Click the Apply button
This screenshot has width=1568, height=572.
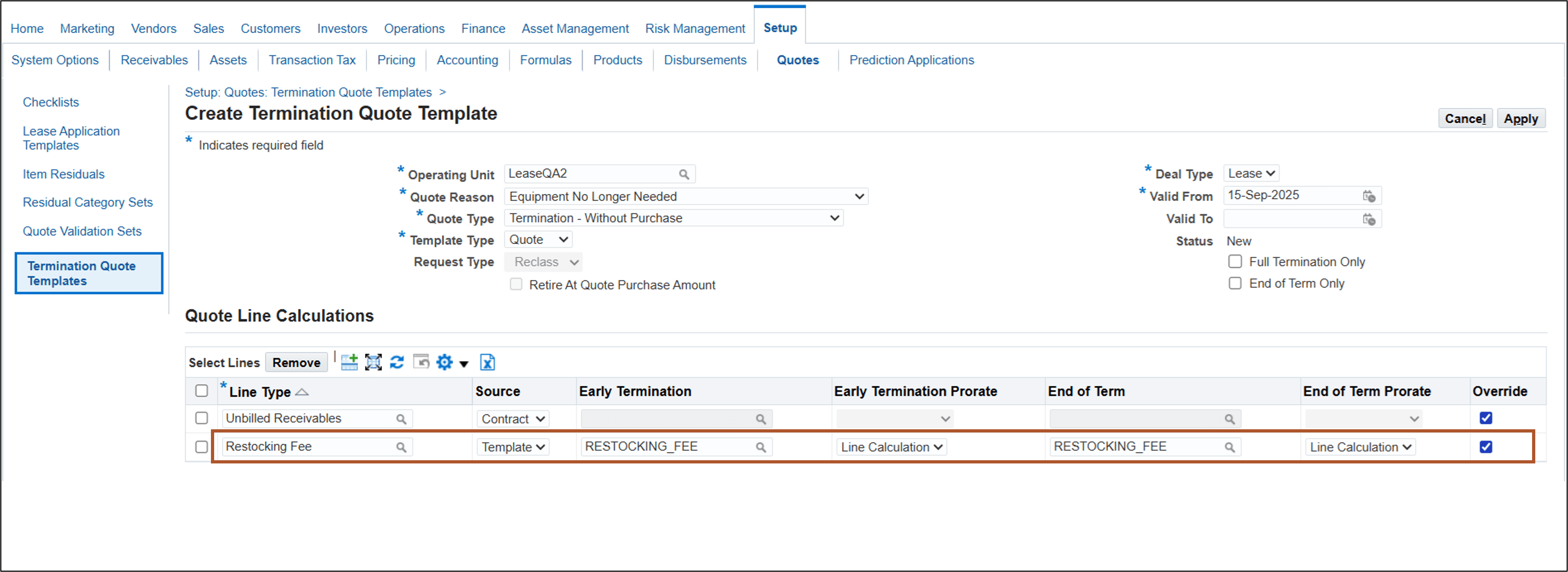click(1520, 119)
